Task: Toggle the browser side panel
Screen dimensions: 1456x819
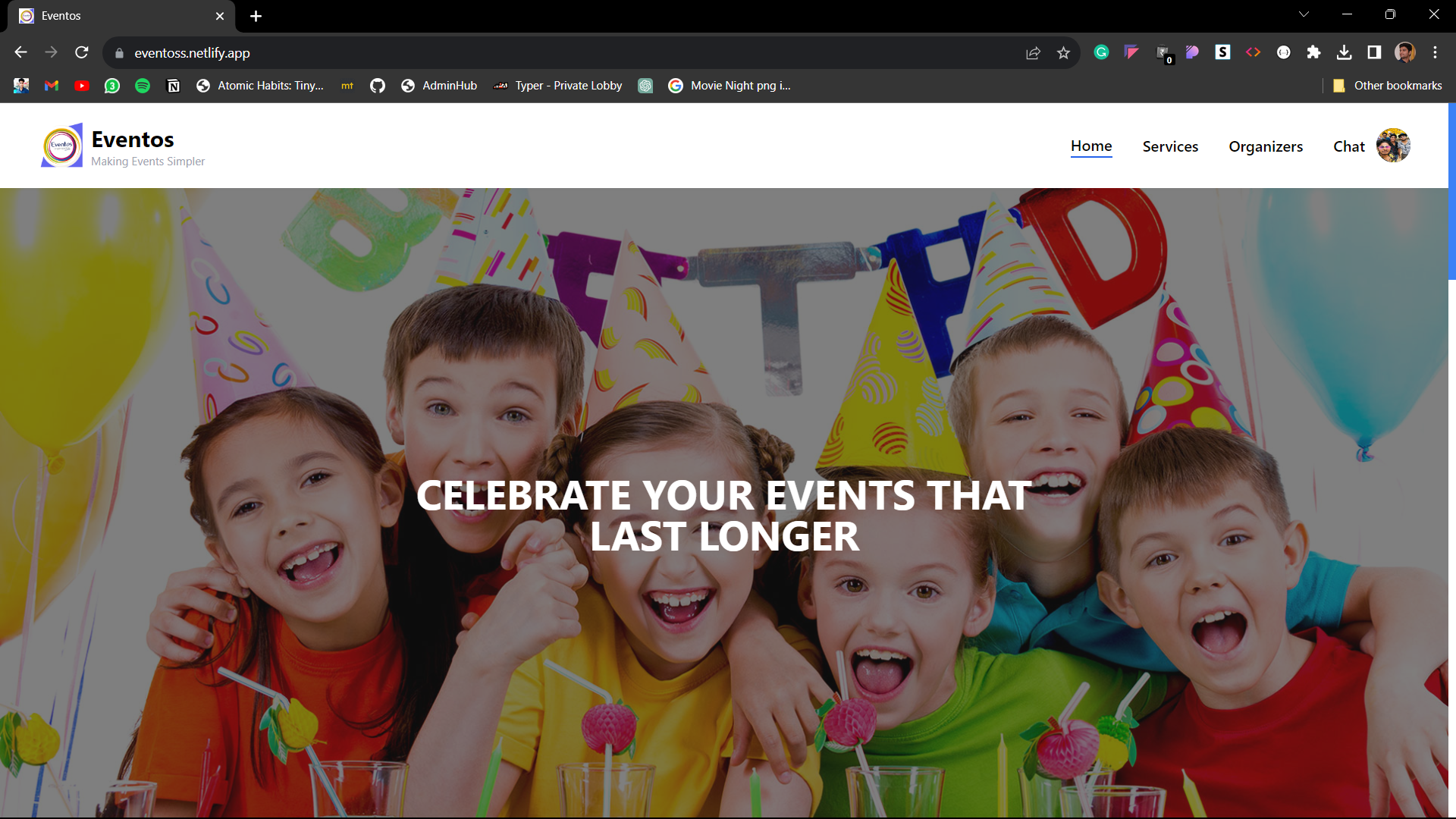Action: click(1374, 52)
